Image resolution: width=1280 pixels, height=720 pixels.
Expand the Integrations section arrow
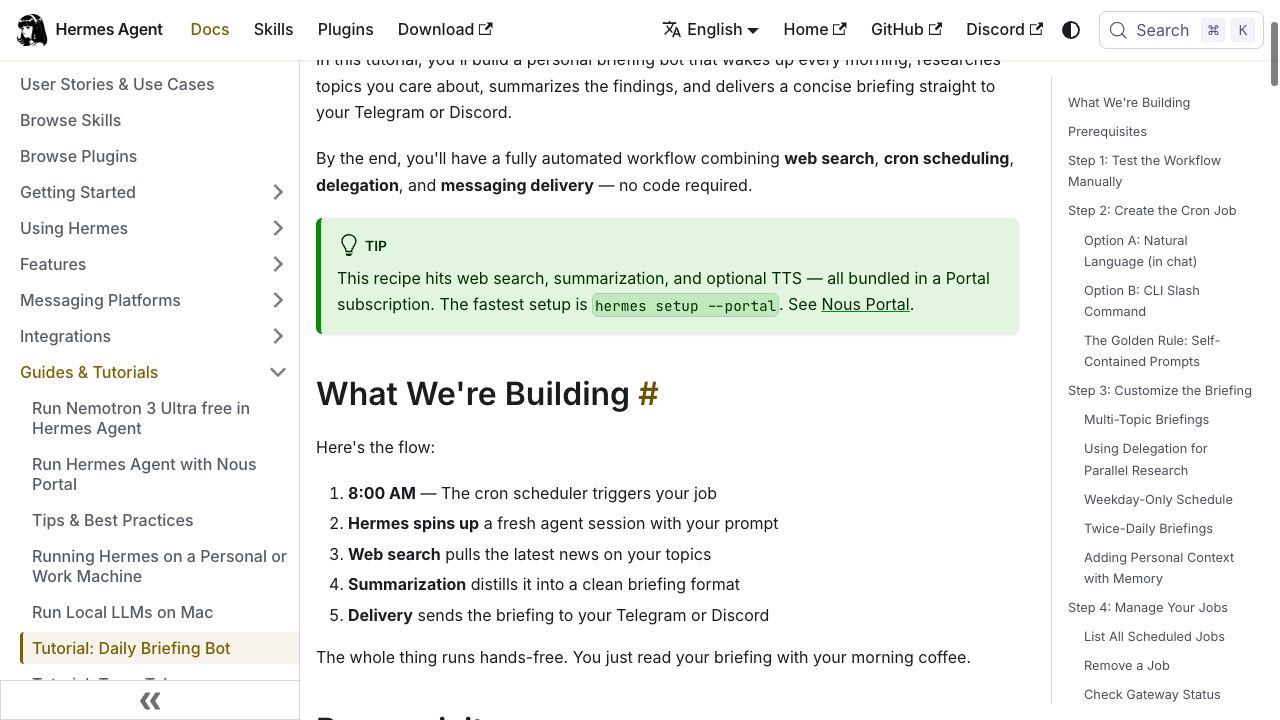pyautogui.click(x=278, y=336)
